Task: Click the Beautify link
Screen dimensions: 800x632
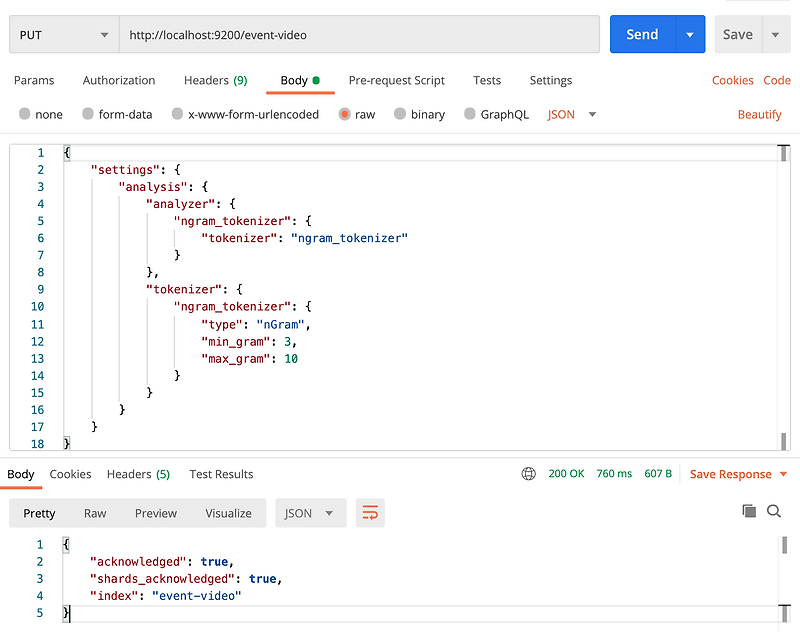Action: point(759,114)
